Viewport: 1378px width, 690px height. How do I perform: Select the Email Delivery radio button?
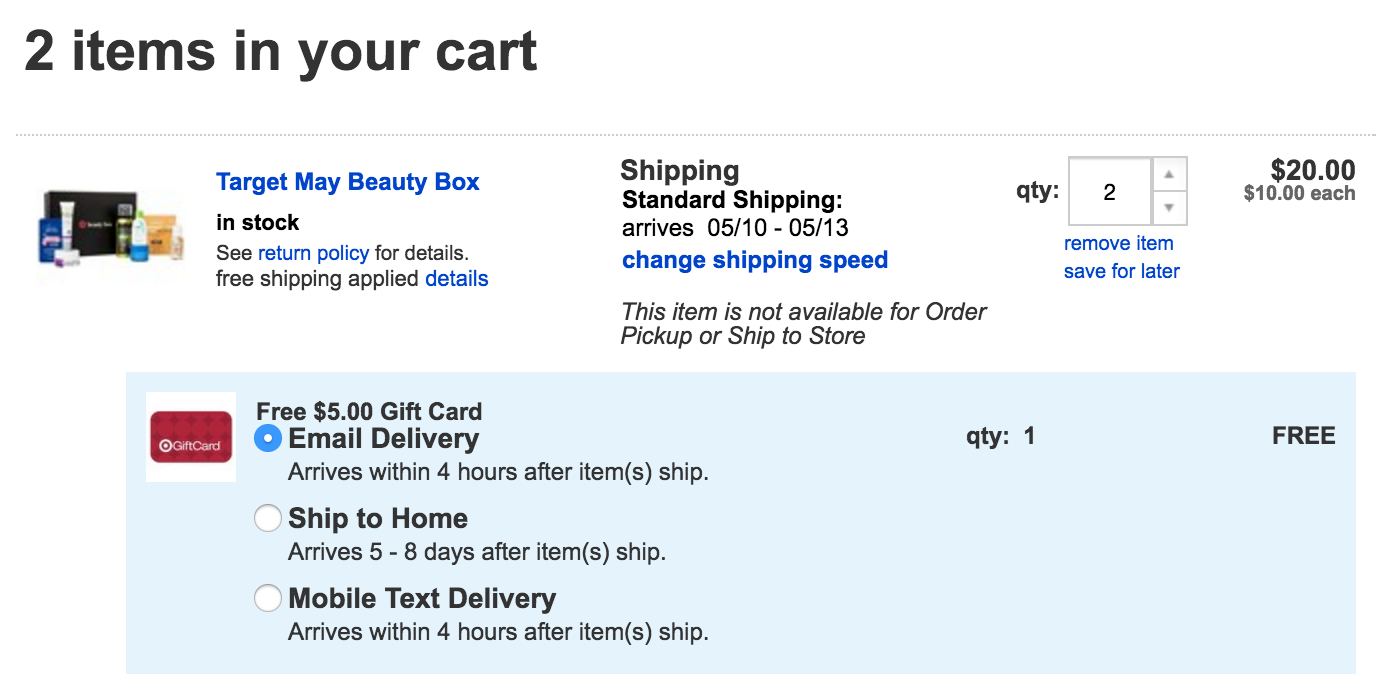tap(268, 438)
